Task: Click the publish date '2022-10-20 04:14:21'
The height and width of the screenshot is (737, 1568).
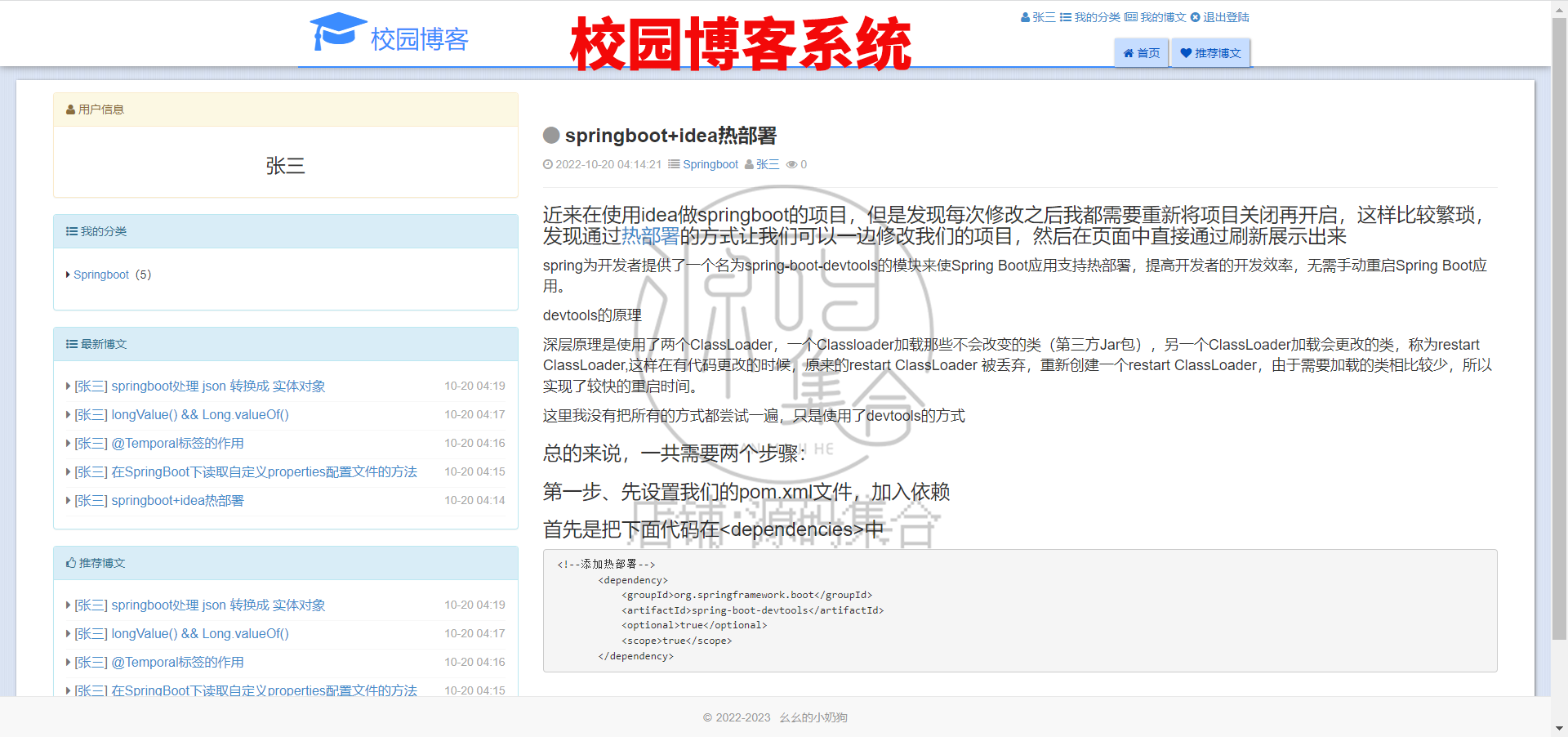Action: tap(608, 164)
